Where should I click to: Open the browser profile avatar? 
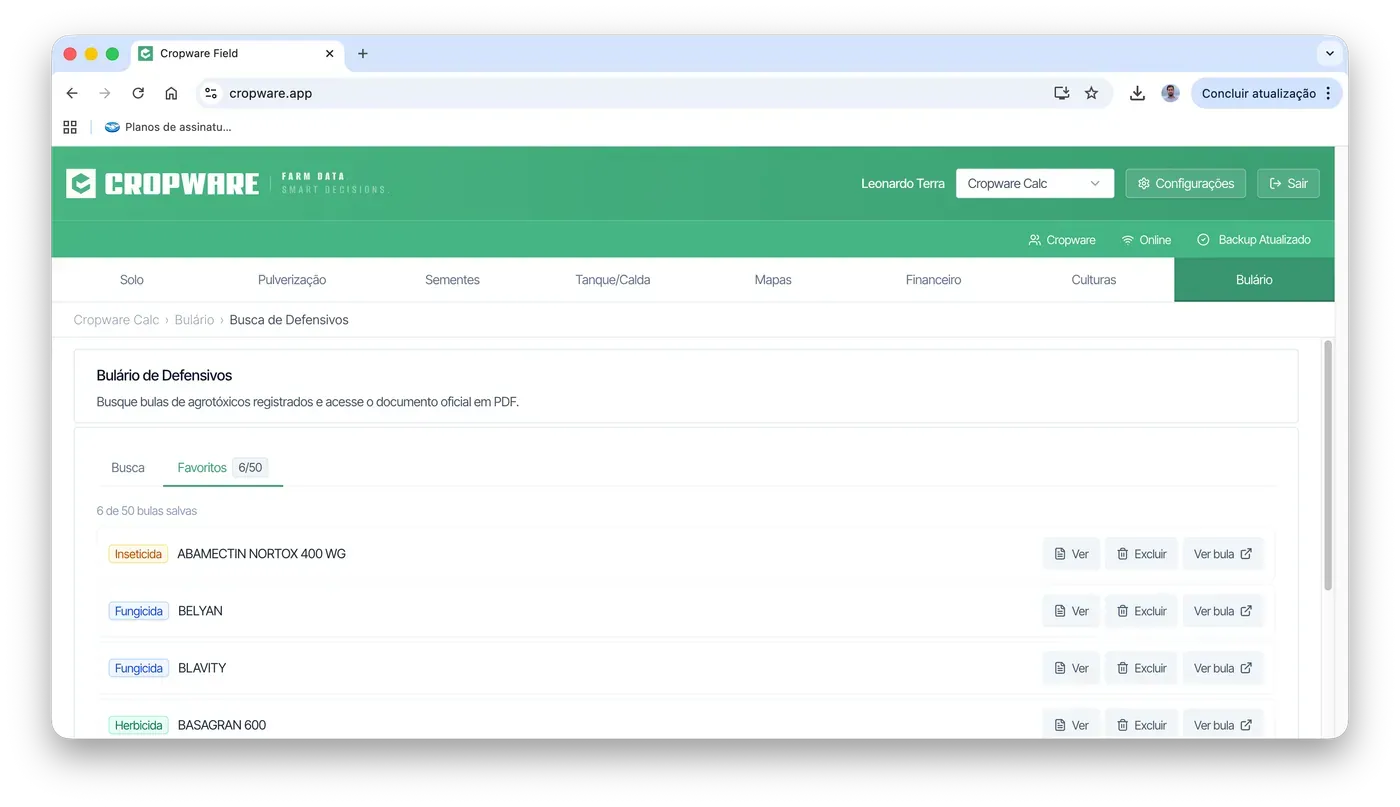1170,93
